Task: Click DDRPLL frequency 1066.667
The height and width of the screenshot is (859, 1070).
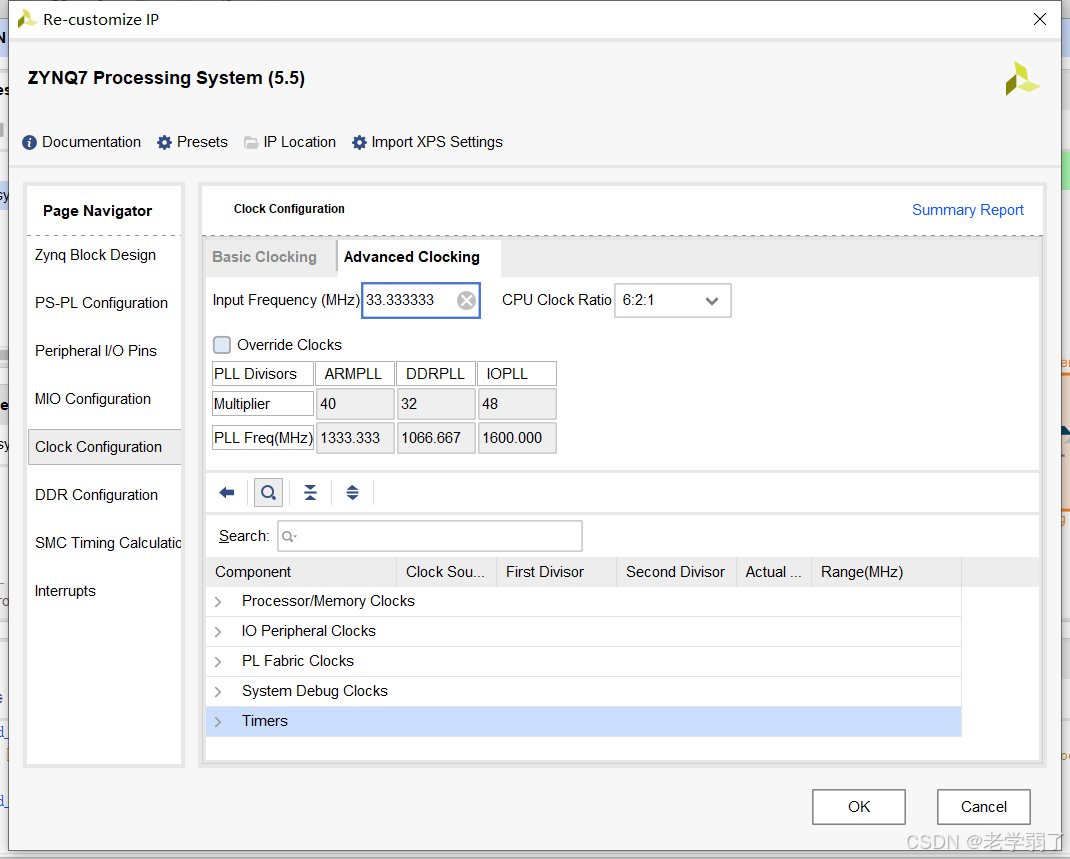Action: click(x=436, y=438)
